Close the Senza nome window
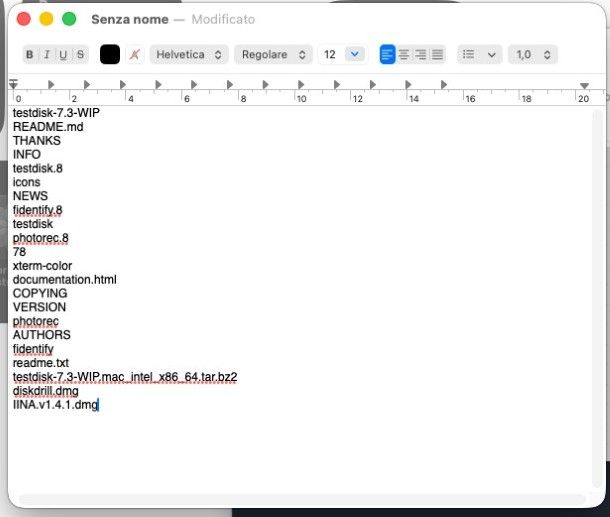 pos(24,19)
